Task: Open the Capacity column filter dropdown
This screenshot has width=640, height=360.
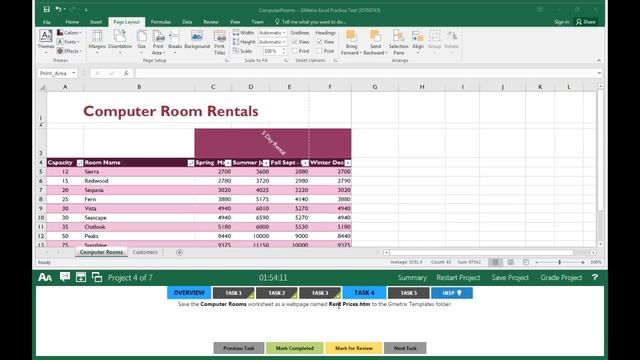Action: 80,163
